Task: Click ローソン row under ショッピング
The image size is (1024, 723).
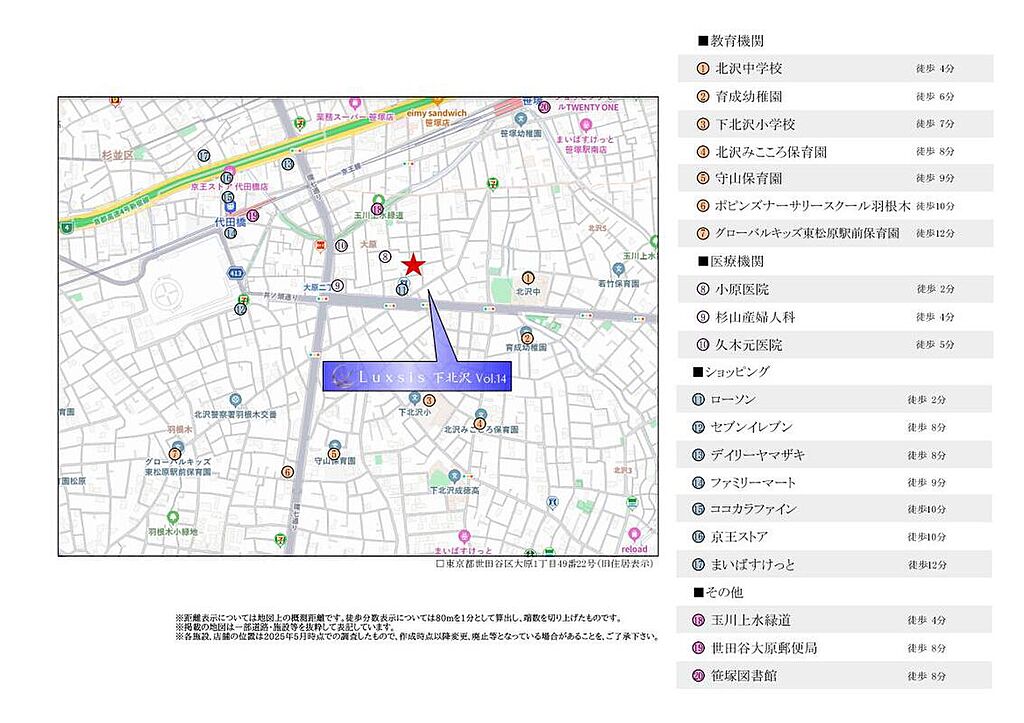Action: coord(834,399)
